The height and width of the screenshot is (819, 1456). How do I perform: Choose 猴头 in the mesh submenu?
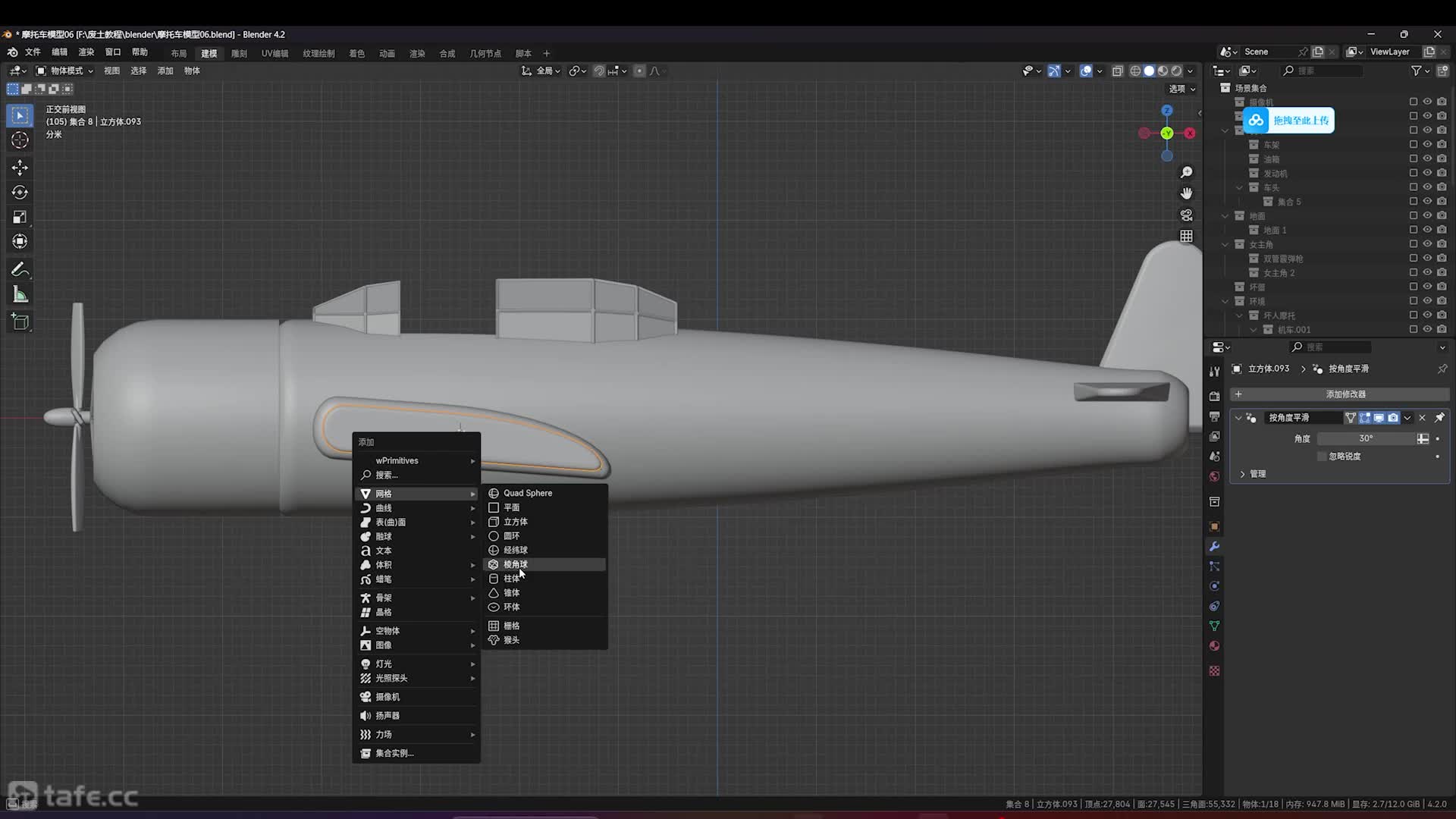click(x=544, y=640)
